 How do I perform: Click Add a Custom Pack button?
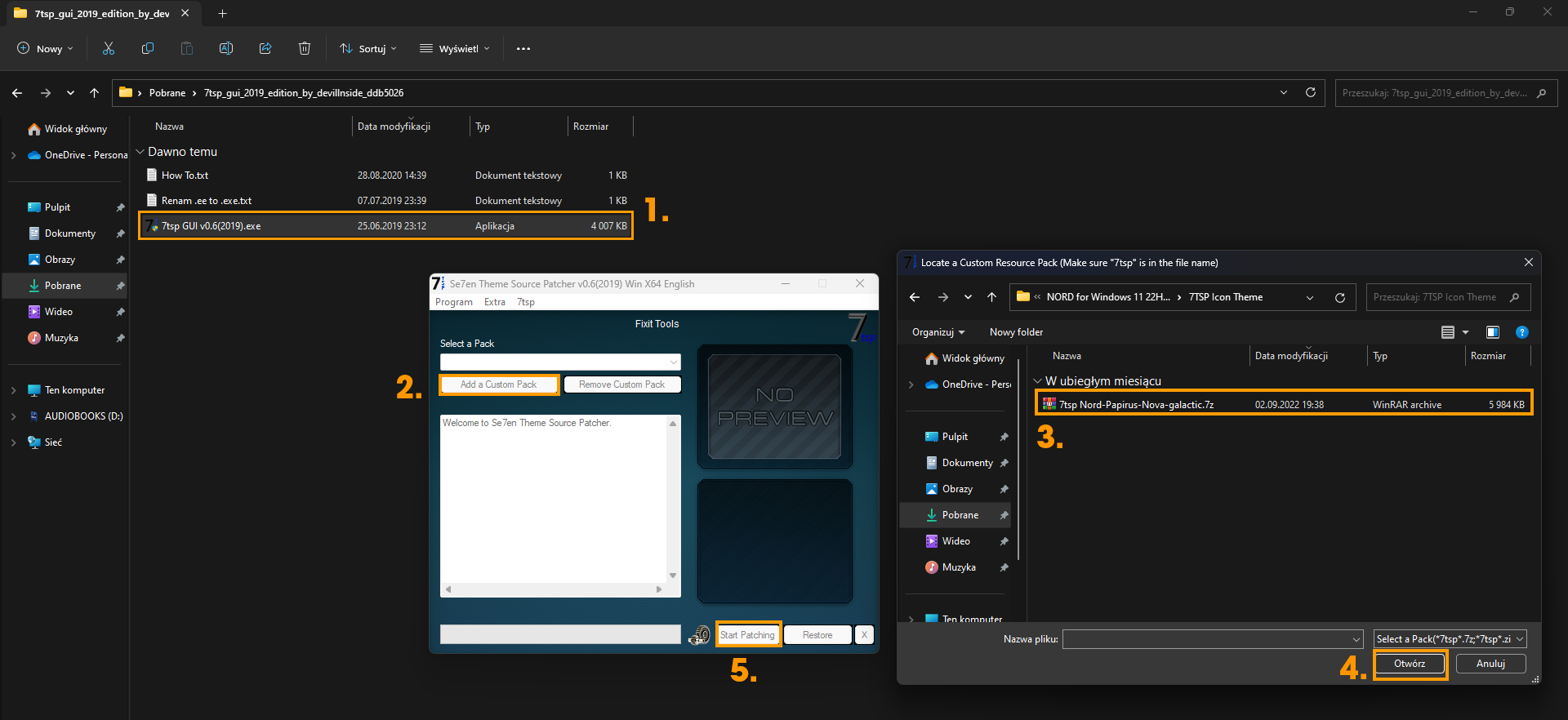pyautogui.click(x=499, y=384)
